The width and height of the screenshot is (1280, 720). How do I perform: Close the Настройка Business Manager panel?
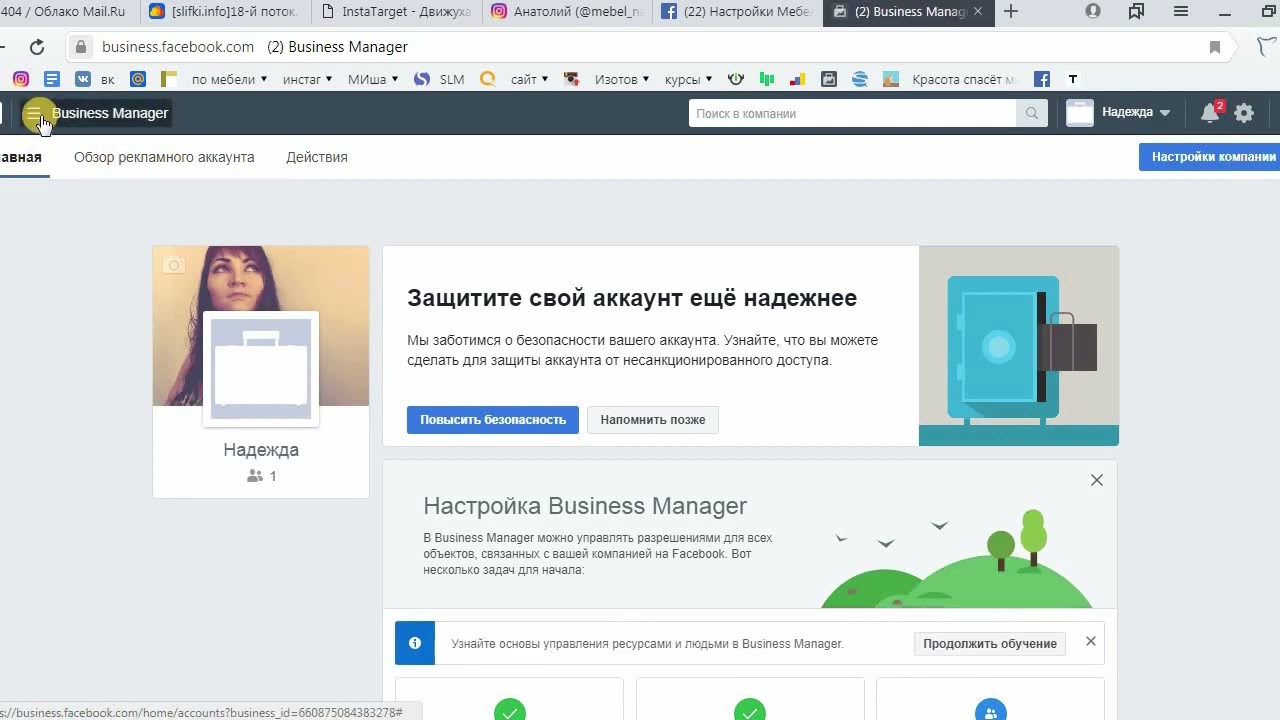pyautogui.click(x=1097, y=480)
